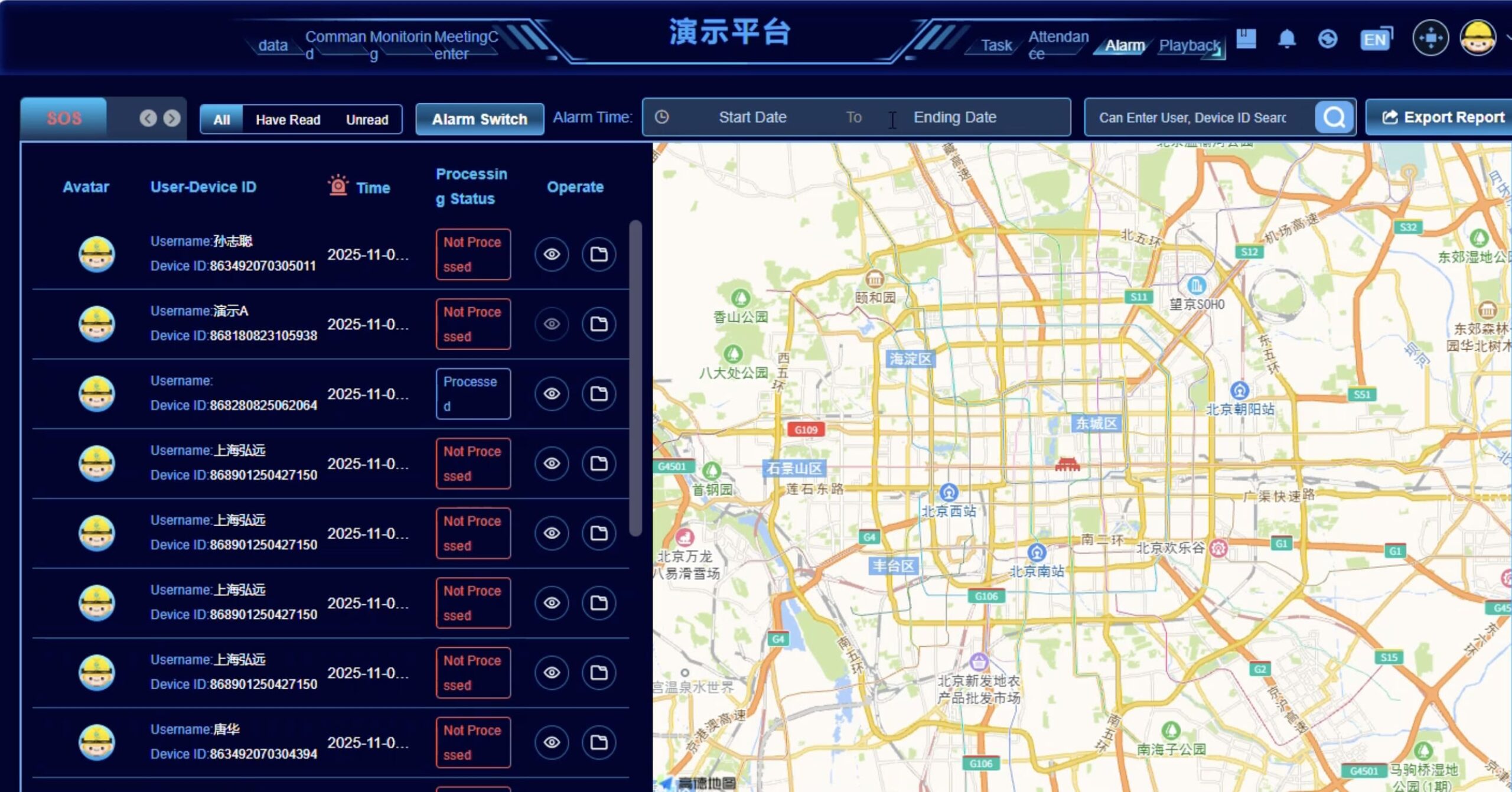Click the next arrow beside SOS tab
1512x792 pixels.
(x=172, y=119)
